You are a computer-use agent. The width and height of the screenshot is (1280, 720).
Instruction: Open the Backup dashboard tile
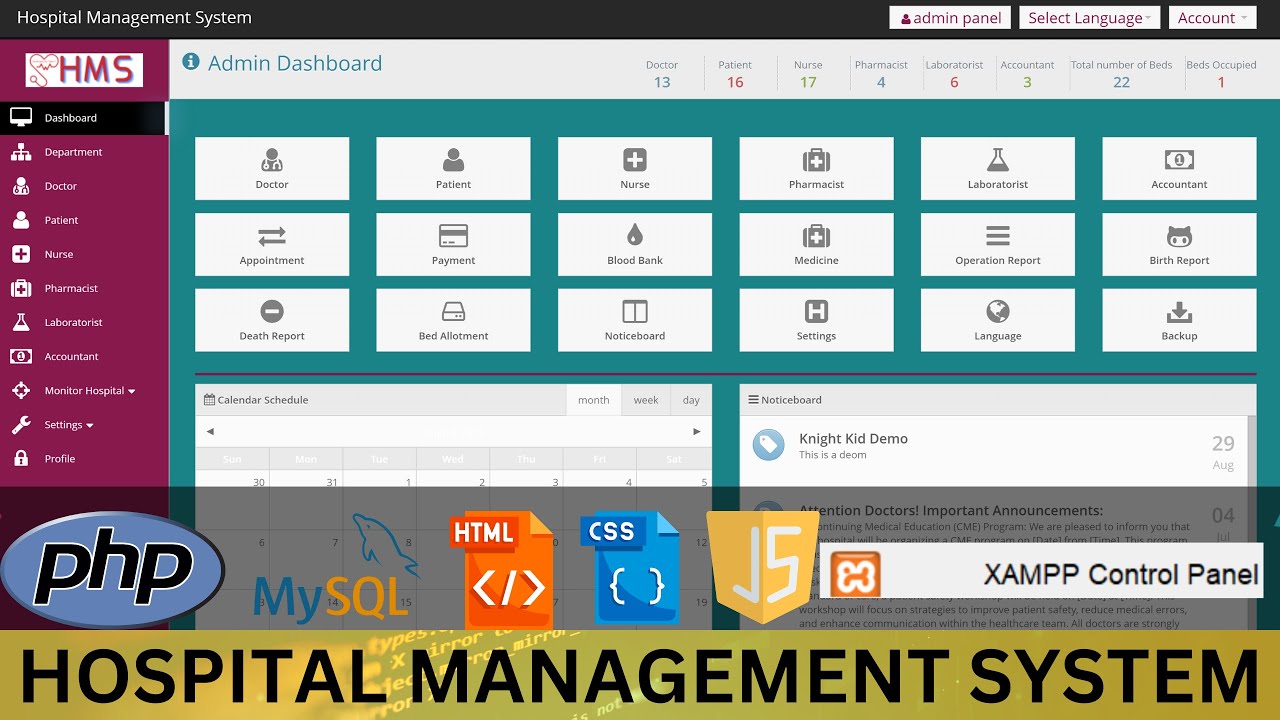coord(1179,321)
